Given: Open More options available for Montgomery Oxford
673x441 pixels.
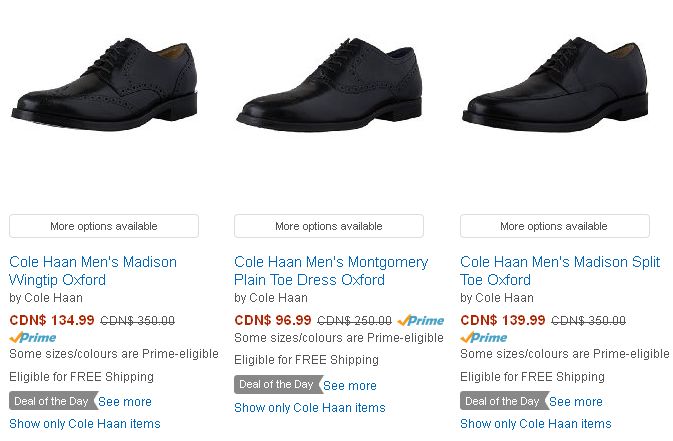Looking at the screenshot, I should [329, 226].
